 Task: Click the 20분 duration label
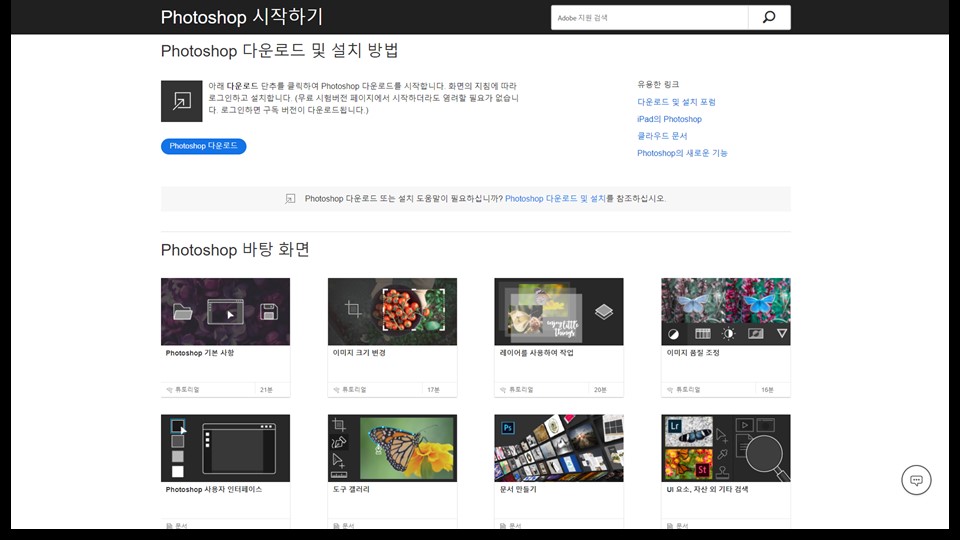[x=600, y=390]
